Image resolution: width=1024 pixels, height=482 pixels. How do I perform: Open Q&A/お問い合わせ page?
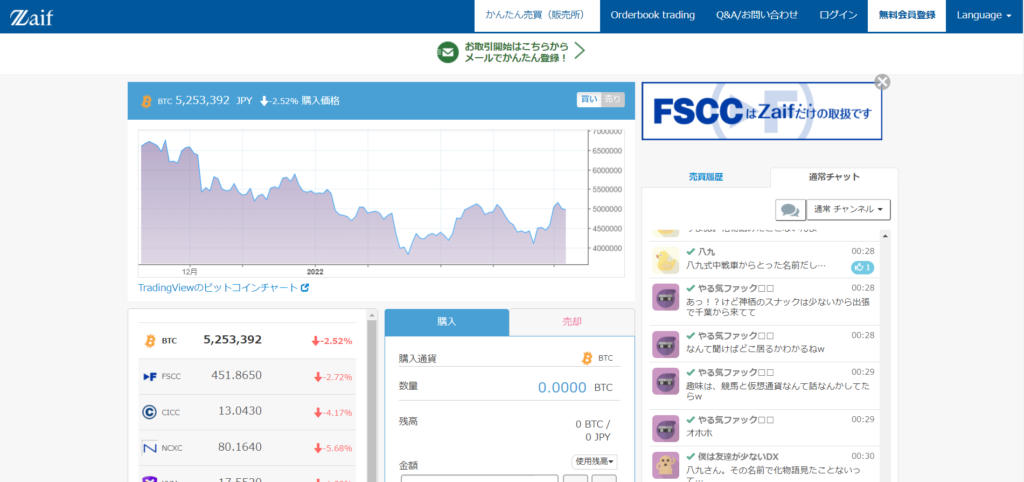(x=757, y=16)
